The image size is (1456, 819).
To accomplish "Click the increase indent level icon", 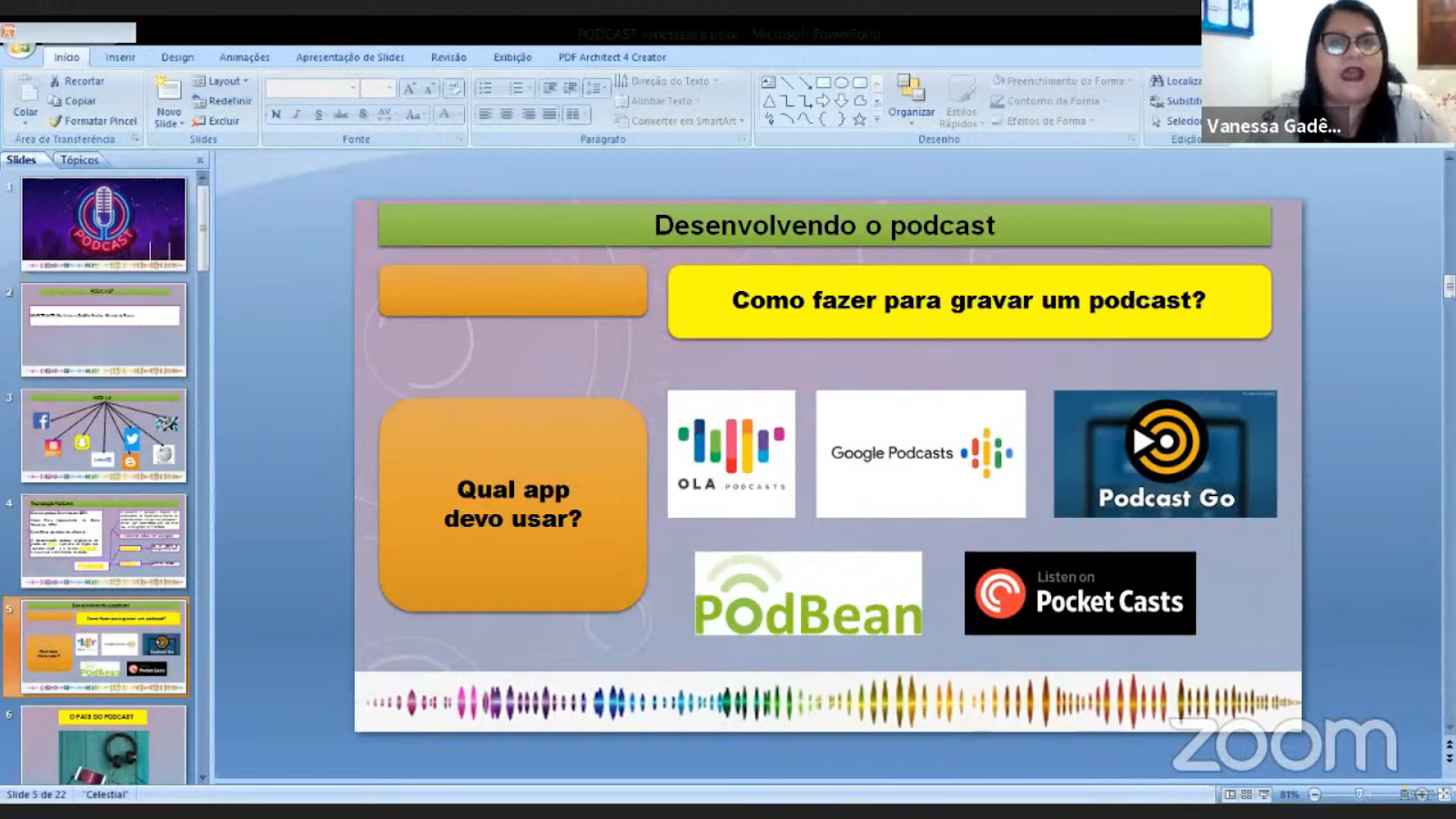I will click(x=571, y=88).
